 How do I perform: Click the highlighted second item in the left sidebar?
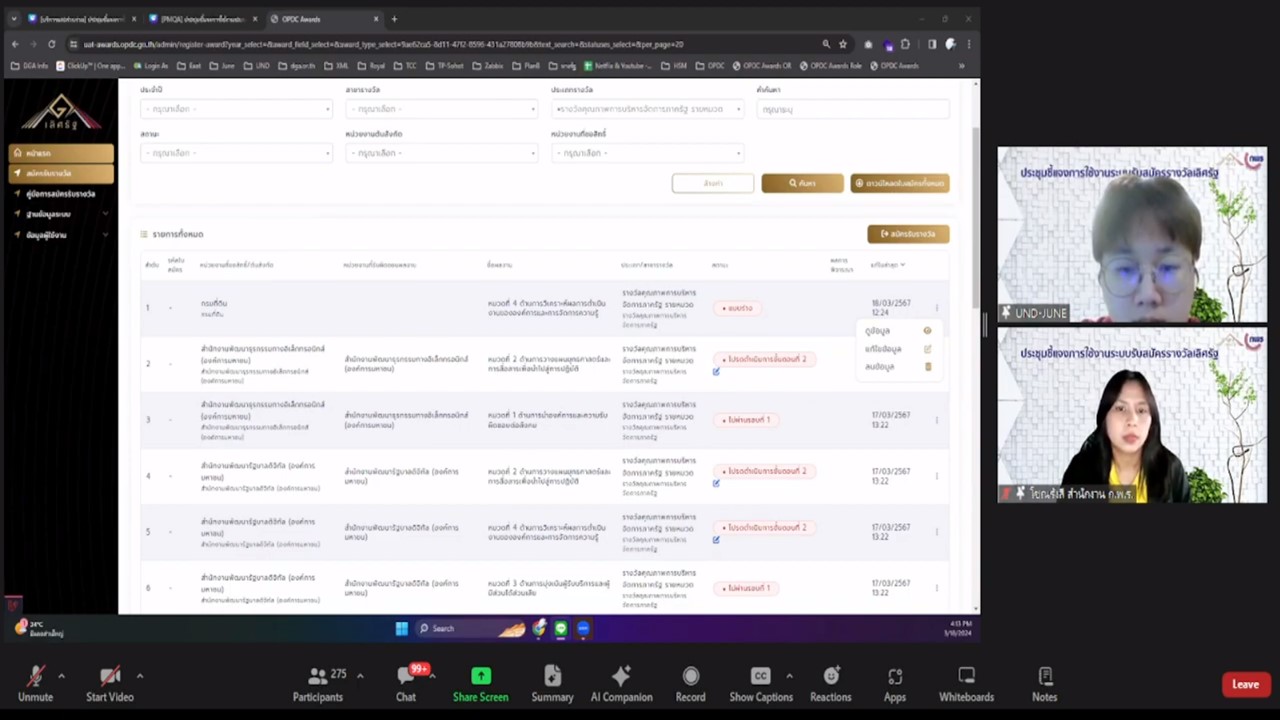click(x=62, y=173)
